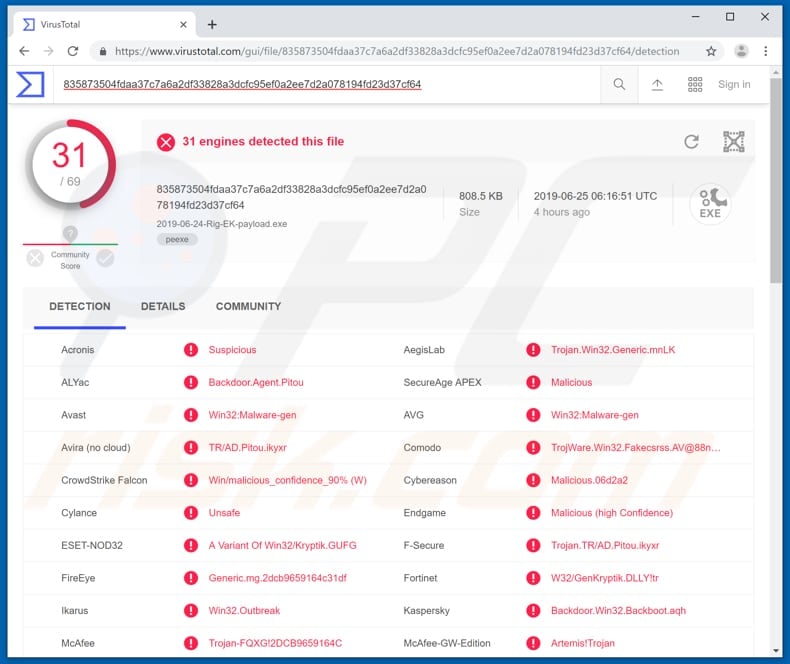
Task: Select Backdoor.Agent.Pitou detection text
Action: tap(256, 382)
